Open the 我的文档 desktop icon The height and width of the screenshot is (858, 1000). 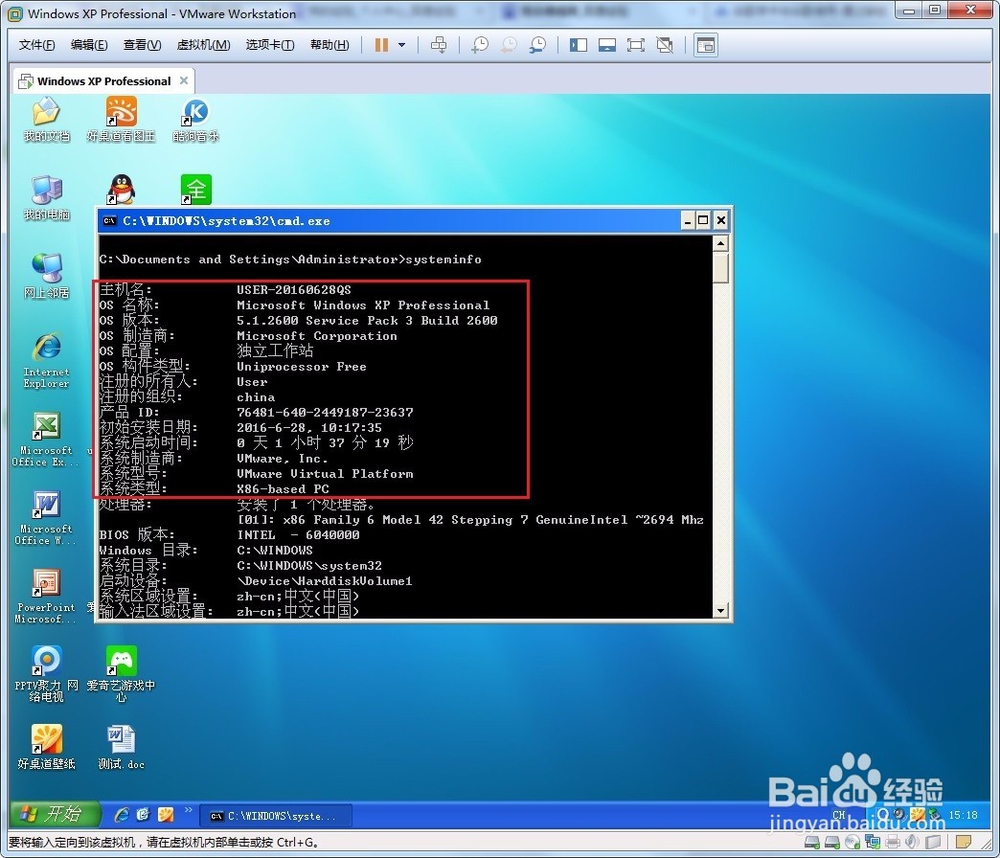(x=46, y=119)
